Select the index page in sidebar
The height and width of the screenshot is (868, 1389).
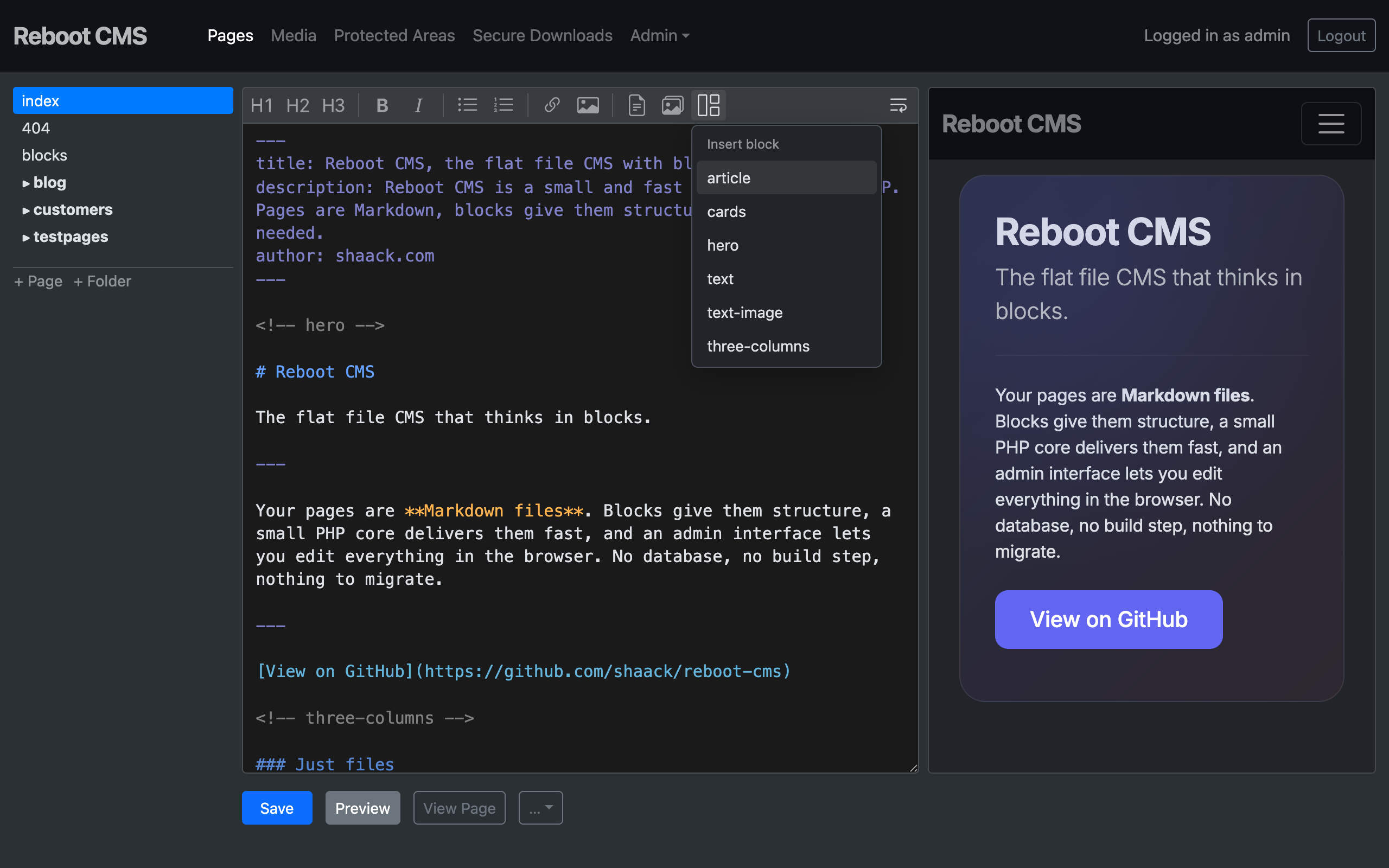123,100
